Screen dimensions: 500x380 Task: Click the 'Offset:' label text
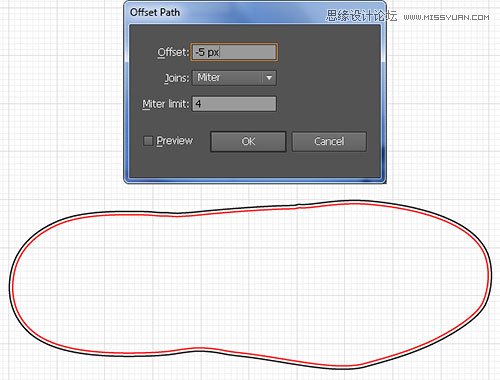click(x=173, y=53)
